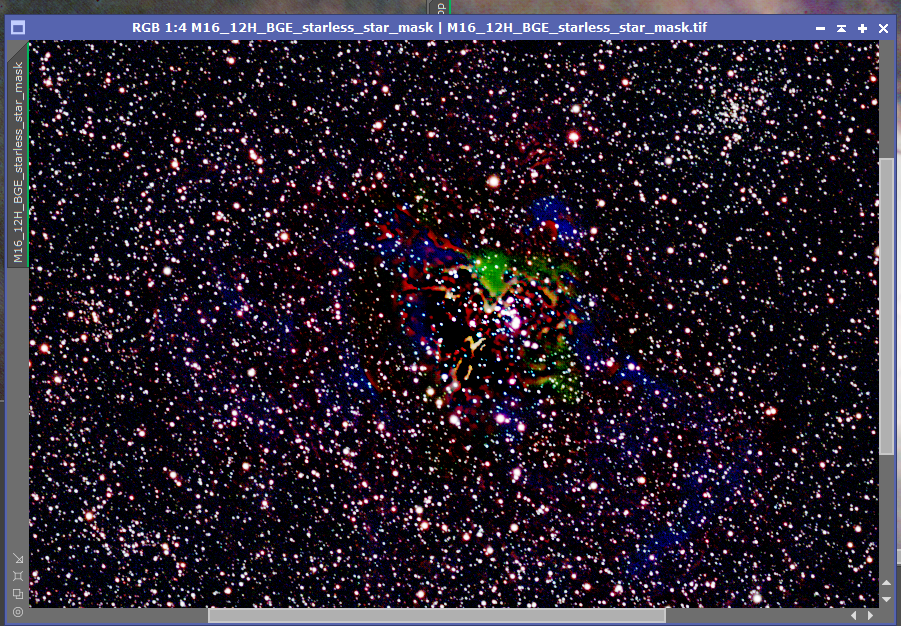The width and height of the screenshot is (901, 626).
Task: Click the vertical scrollbar thumb
Action: 887,305
